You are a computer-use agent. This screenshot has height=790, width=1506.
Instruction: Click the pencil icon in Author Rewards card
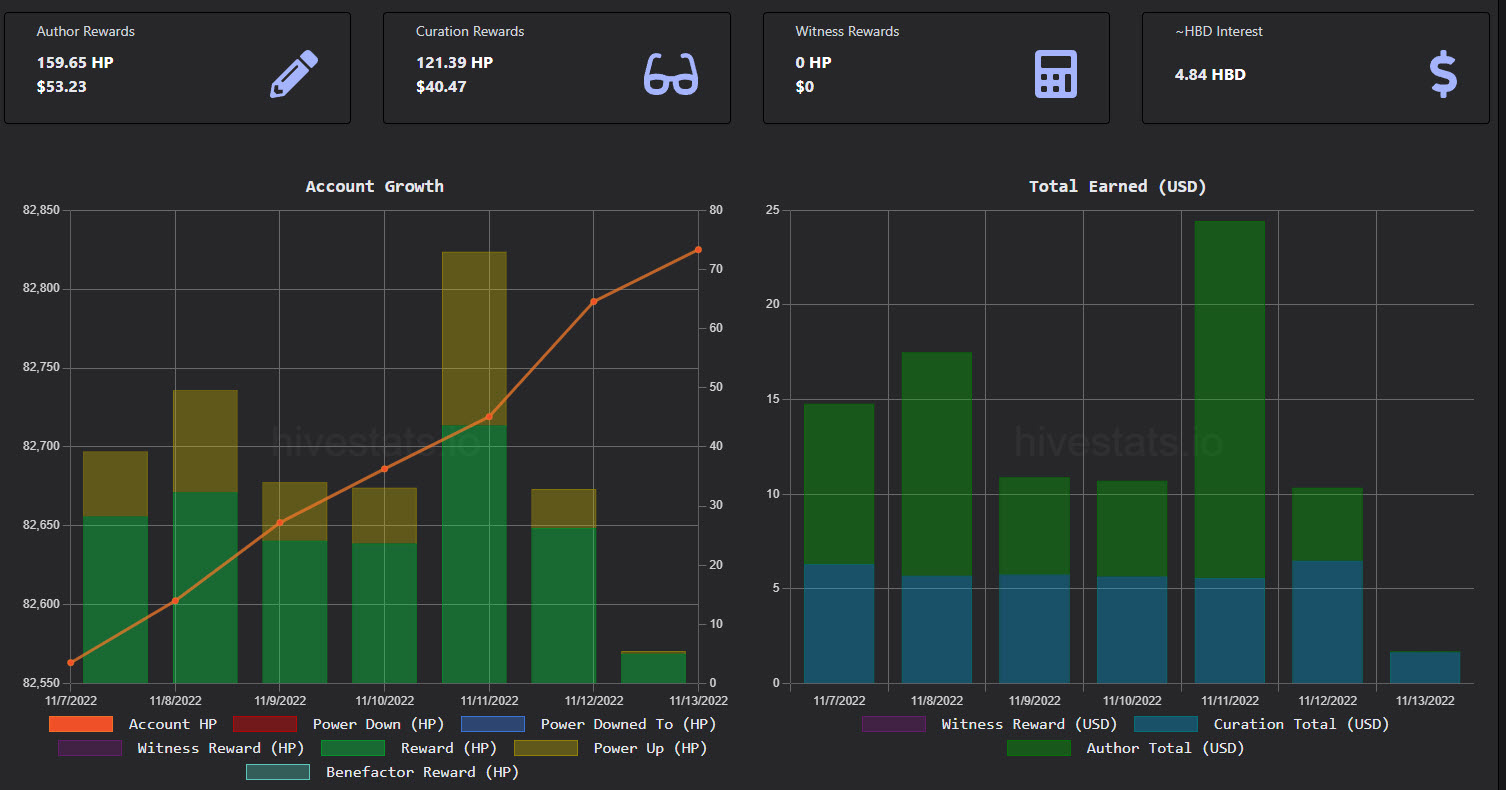tap(294, 74)
